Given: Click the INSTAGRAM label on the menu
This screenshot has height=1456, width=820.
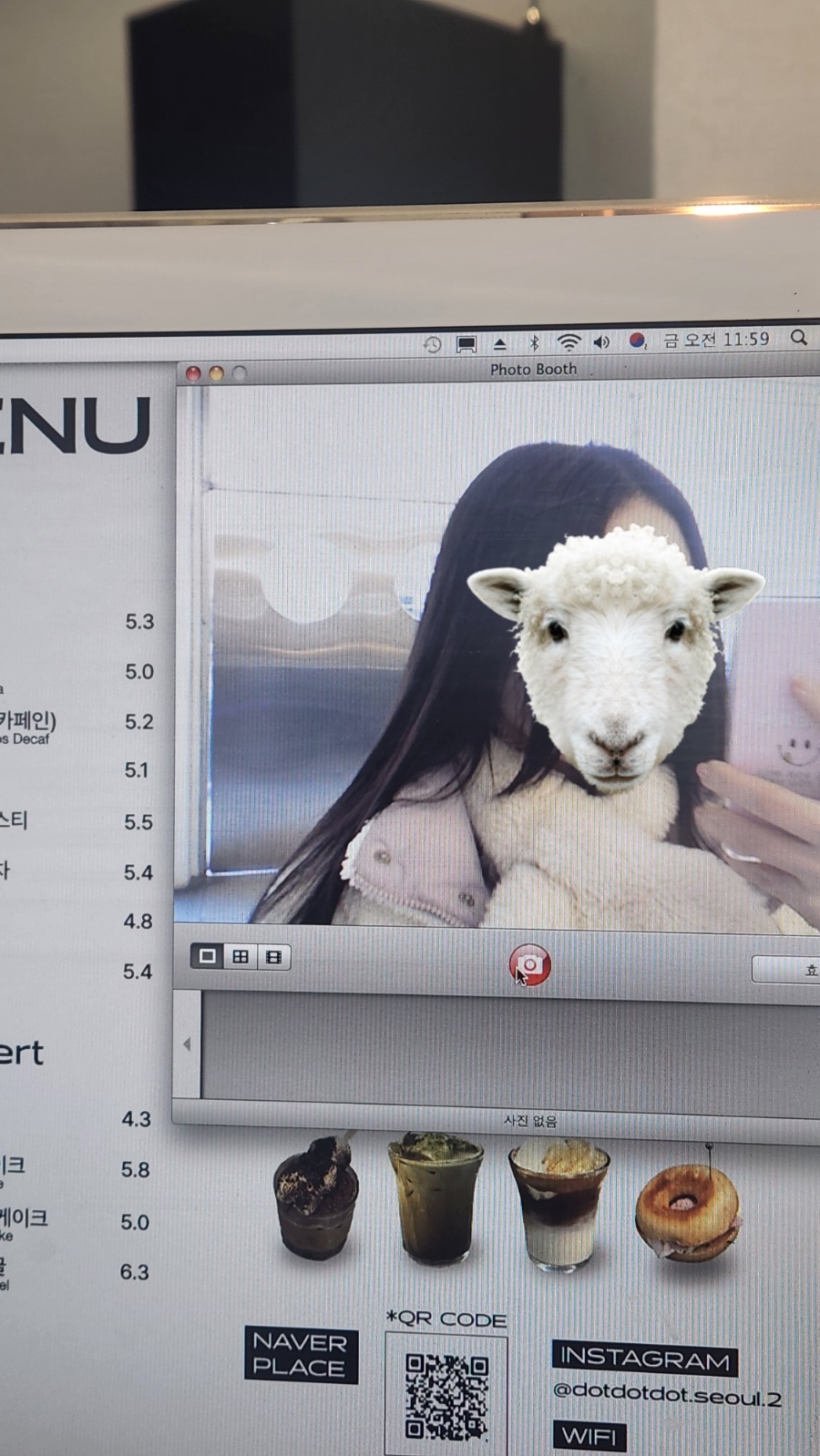Looking at the screenshot, I should 645,1359.
